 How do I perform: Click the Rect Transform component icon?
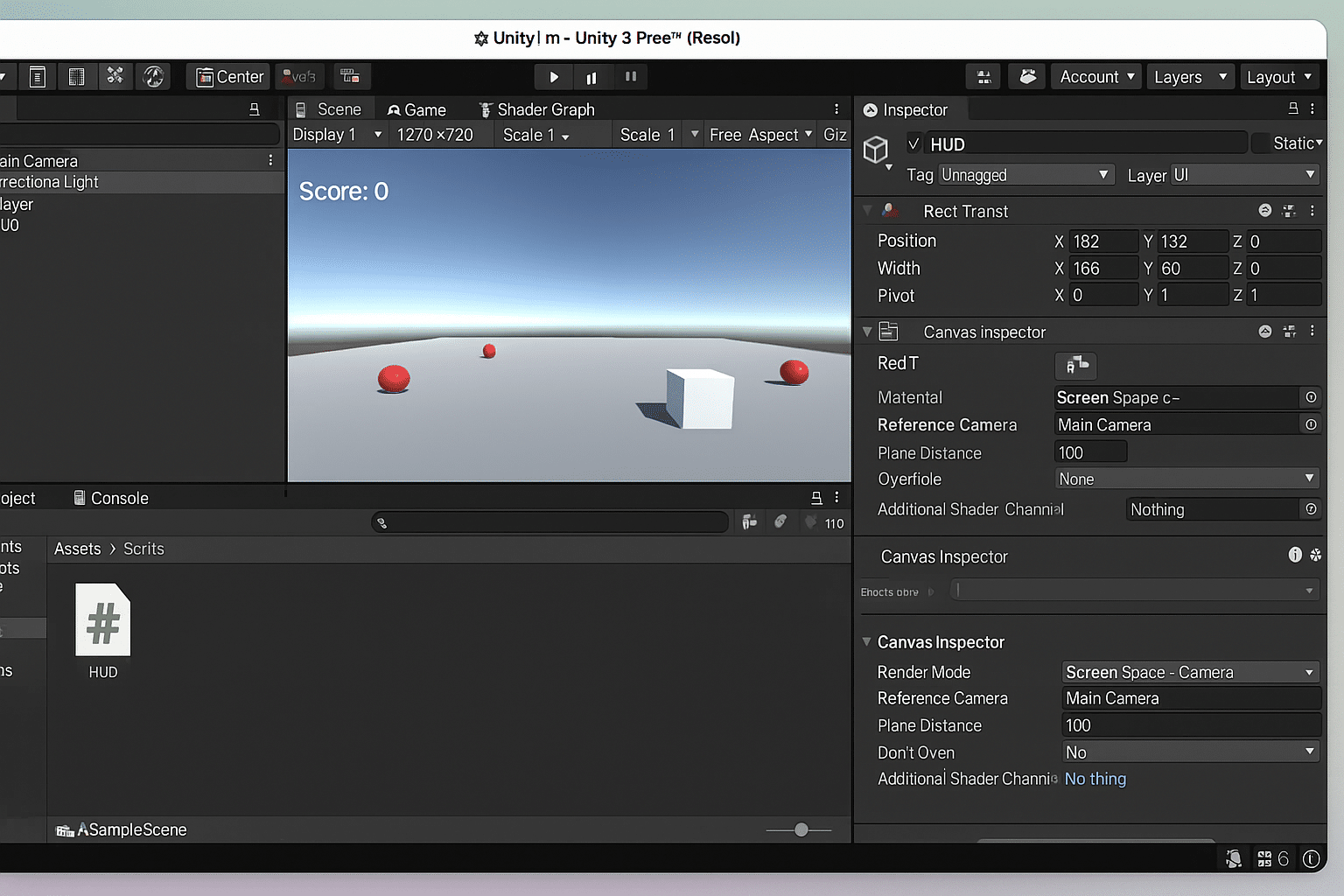click(x=890, y=211)
